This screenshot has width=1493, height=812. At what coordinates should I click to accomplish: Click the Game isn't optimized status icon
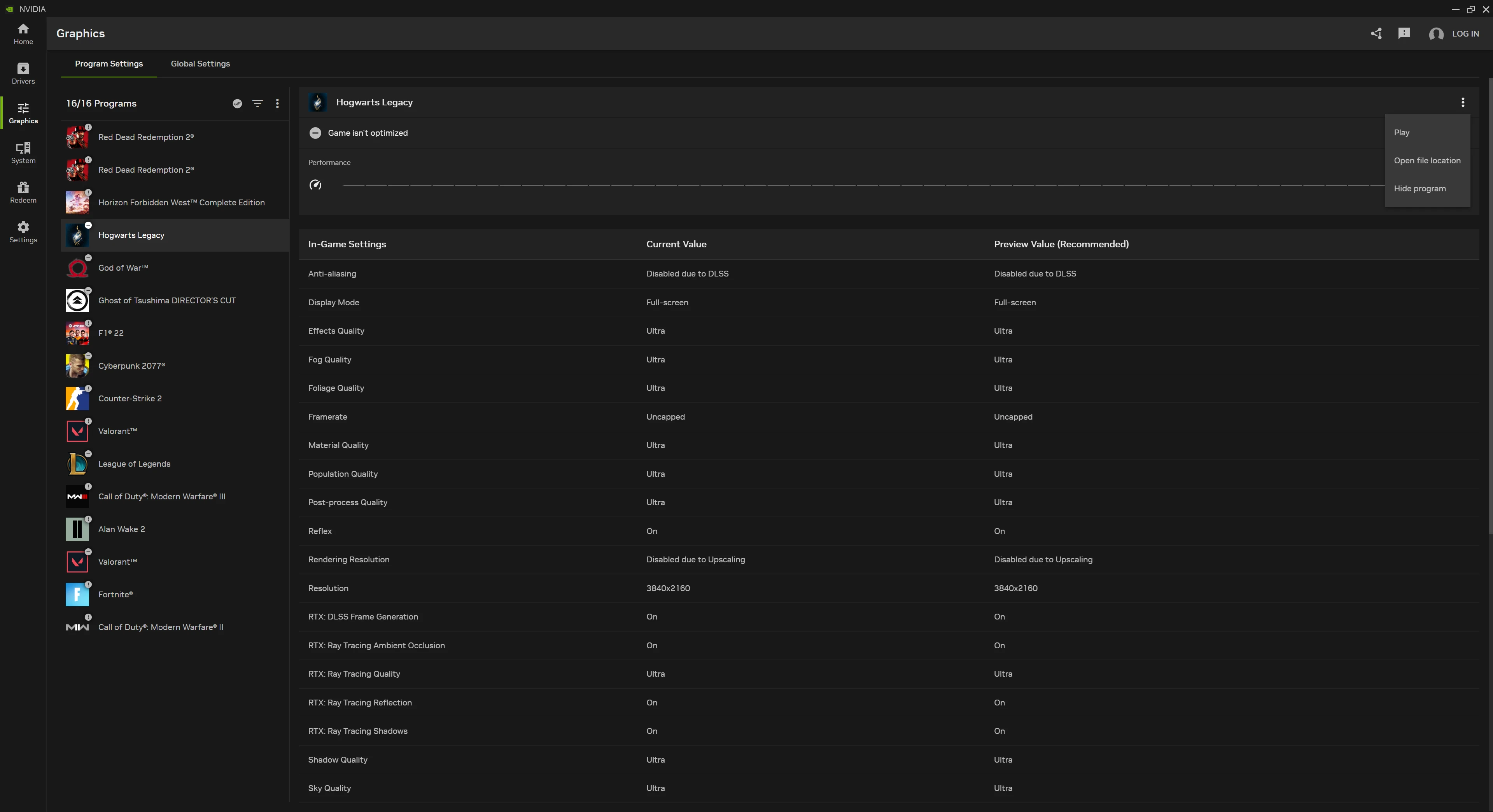pos(315,133)
